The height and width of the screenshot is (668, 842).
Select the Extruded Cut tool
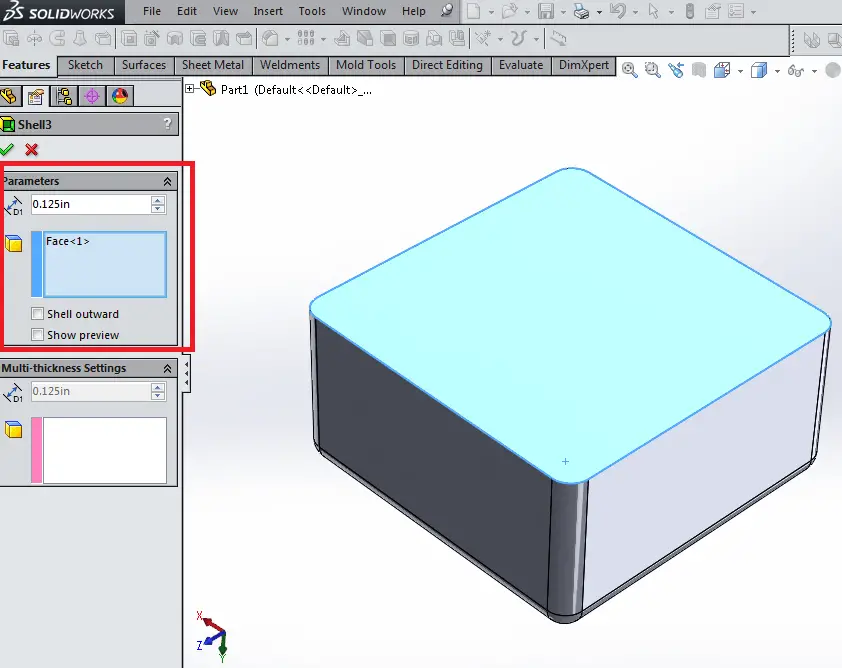(129, 39)
